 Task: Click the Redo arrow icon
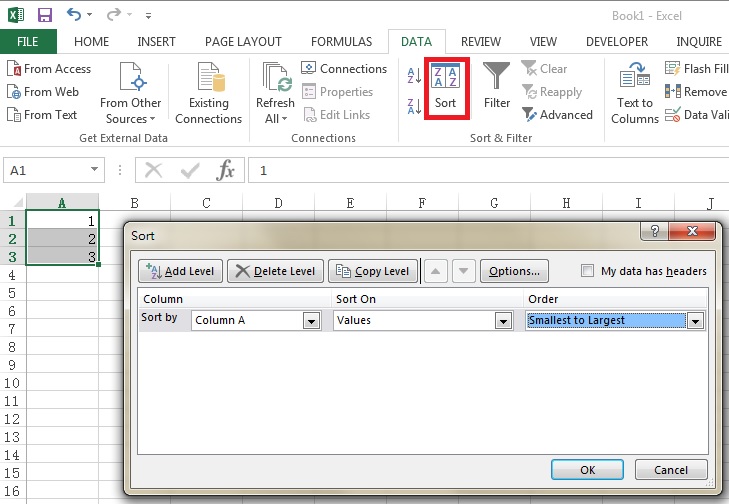[x=113, y=15]
